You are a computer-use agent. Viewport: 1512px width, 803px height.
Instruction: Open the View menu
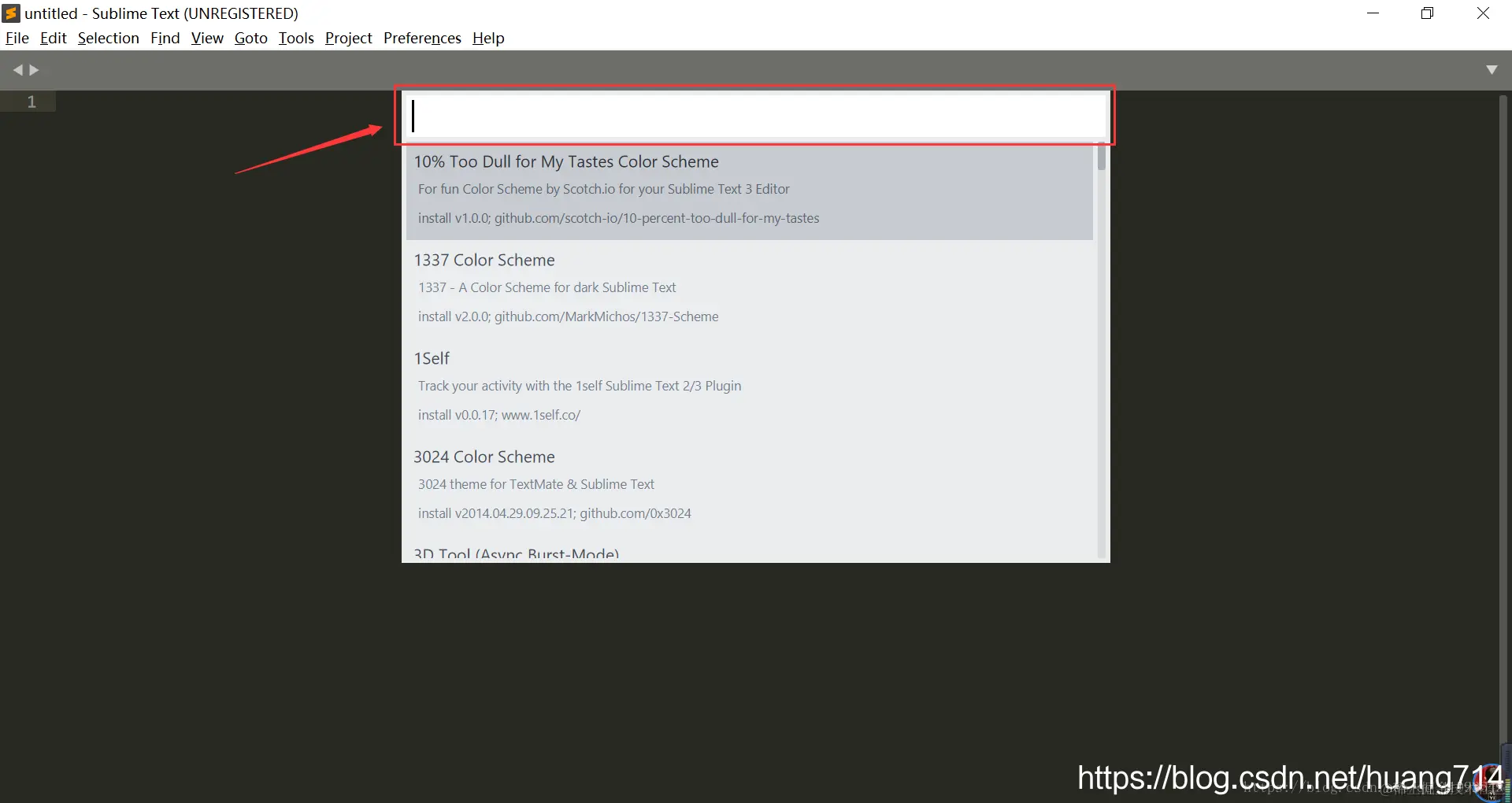click(207, 38)
